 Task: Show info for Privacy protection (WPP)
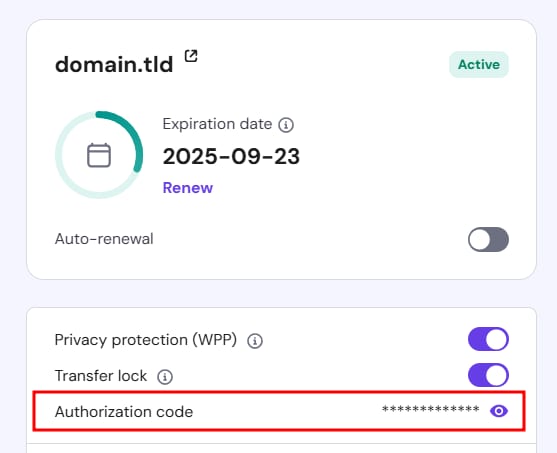point(255,341)
